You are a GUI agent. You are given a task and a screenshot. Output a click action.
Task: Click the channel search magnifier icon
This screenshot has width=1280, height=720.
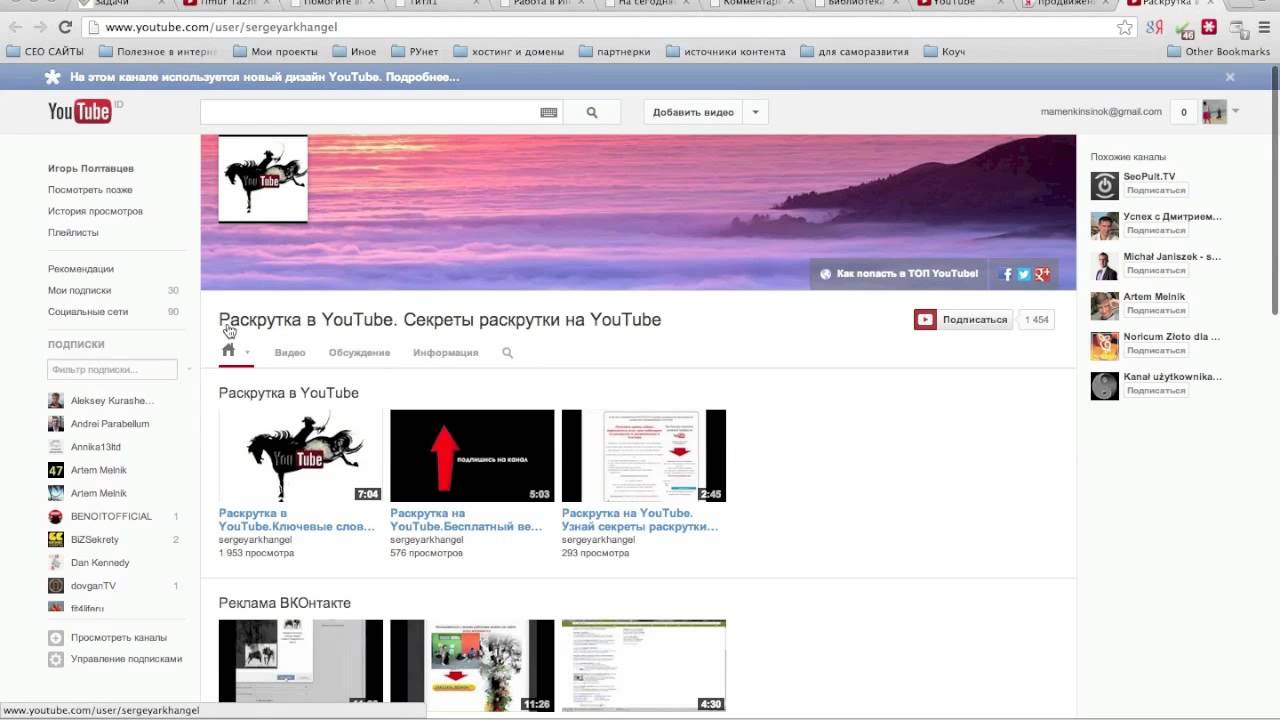(x=507, y=353)
